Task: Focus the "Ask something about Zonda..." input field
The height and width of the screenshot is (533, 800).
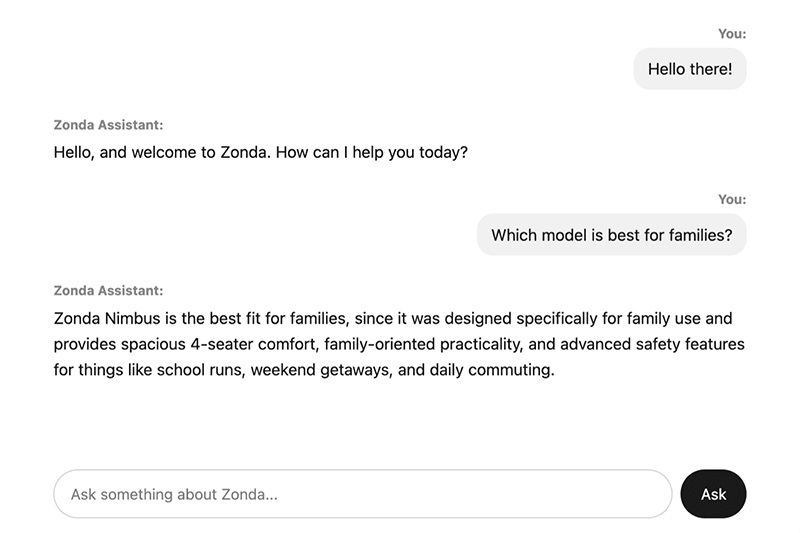Action: click(x=362, y=494)
